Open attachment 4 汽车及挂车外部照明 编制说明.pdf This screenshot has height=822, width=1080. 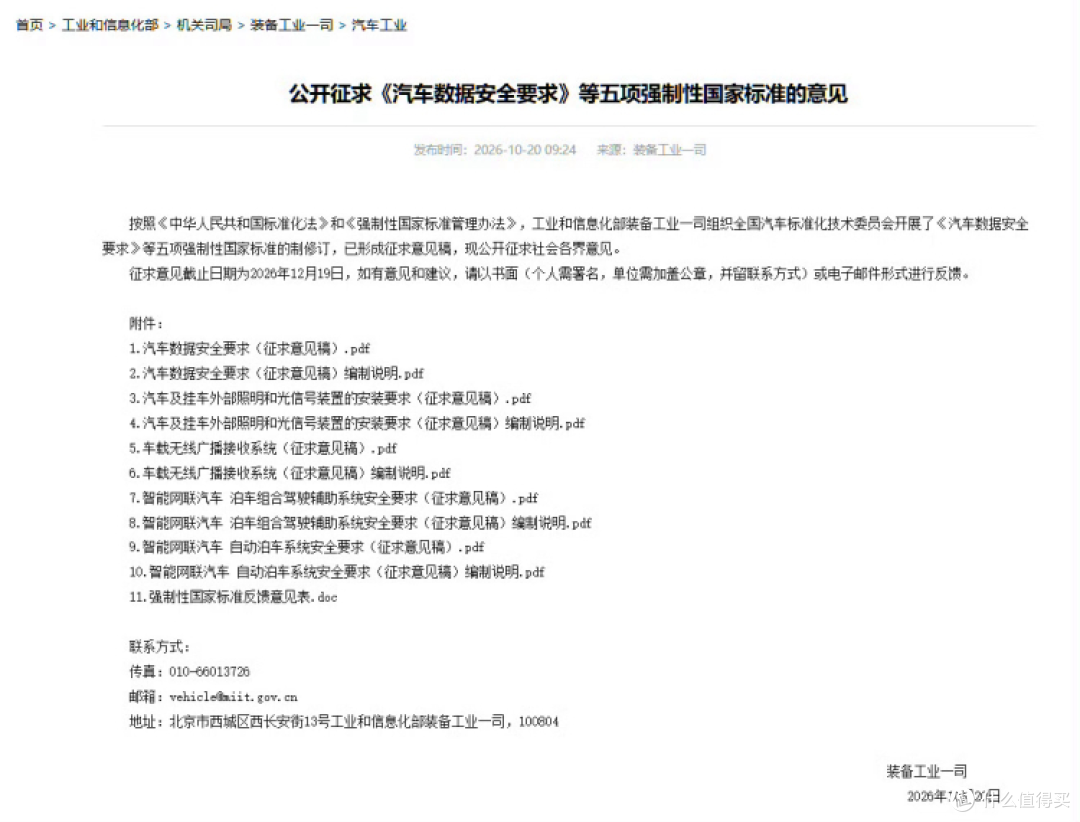coord(357,423)
